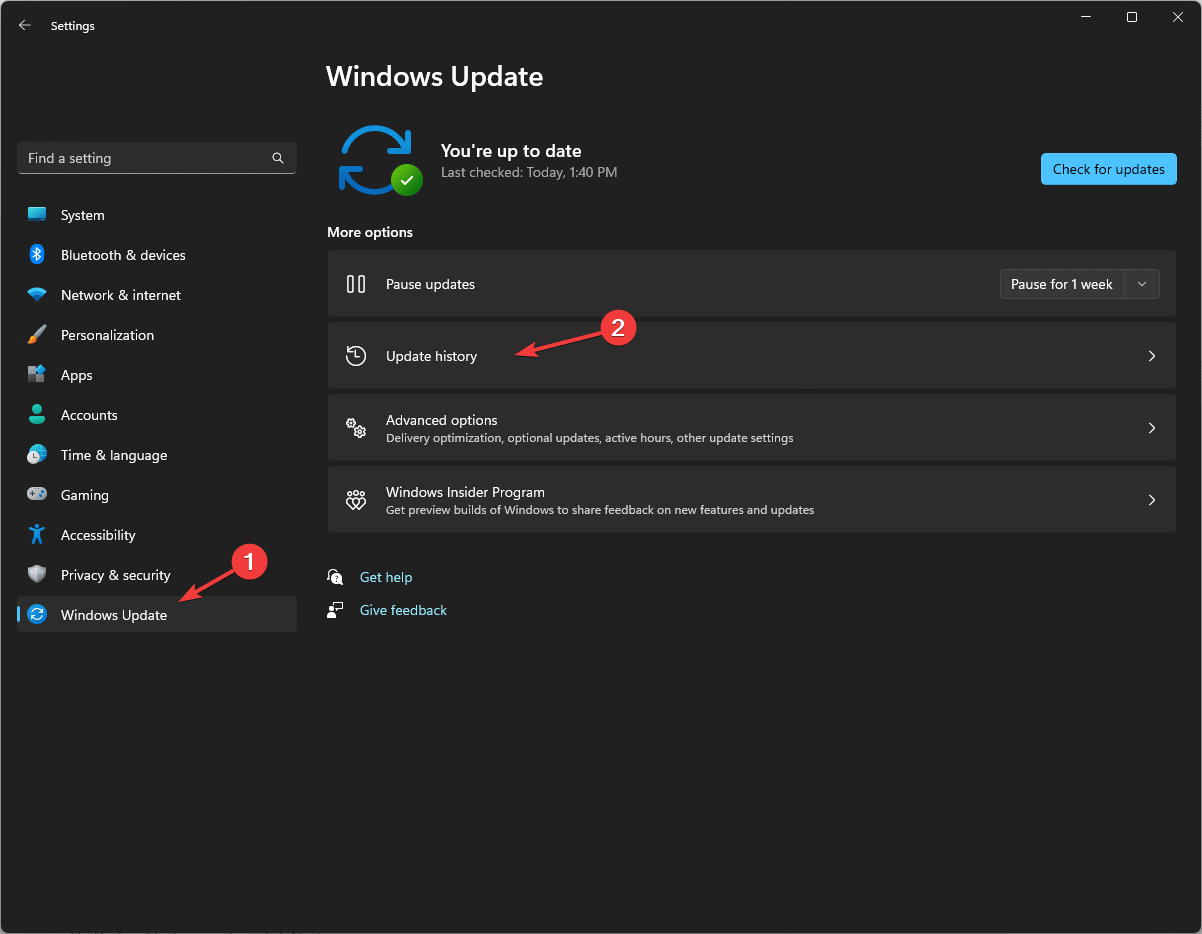The height and width of the screenshot is (934, 1202).
Task: Navigate to Apps settings
Action: point(157,375)
